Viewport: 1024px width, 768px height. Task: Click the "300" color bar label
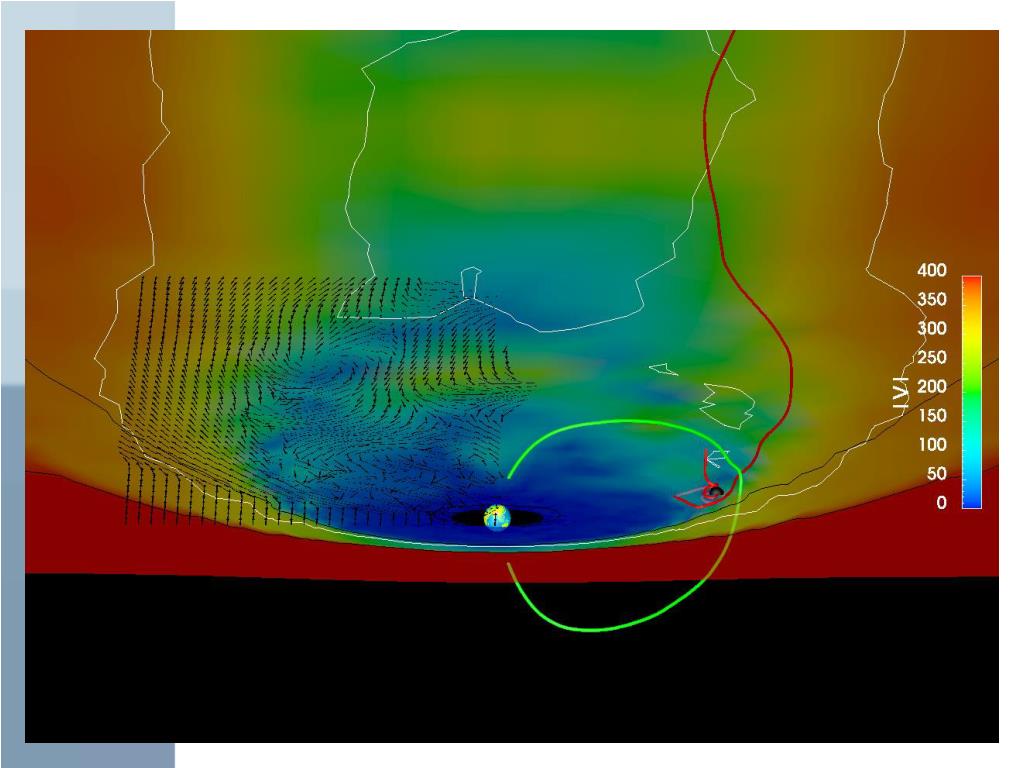tap(931, 328)
